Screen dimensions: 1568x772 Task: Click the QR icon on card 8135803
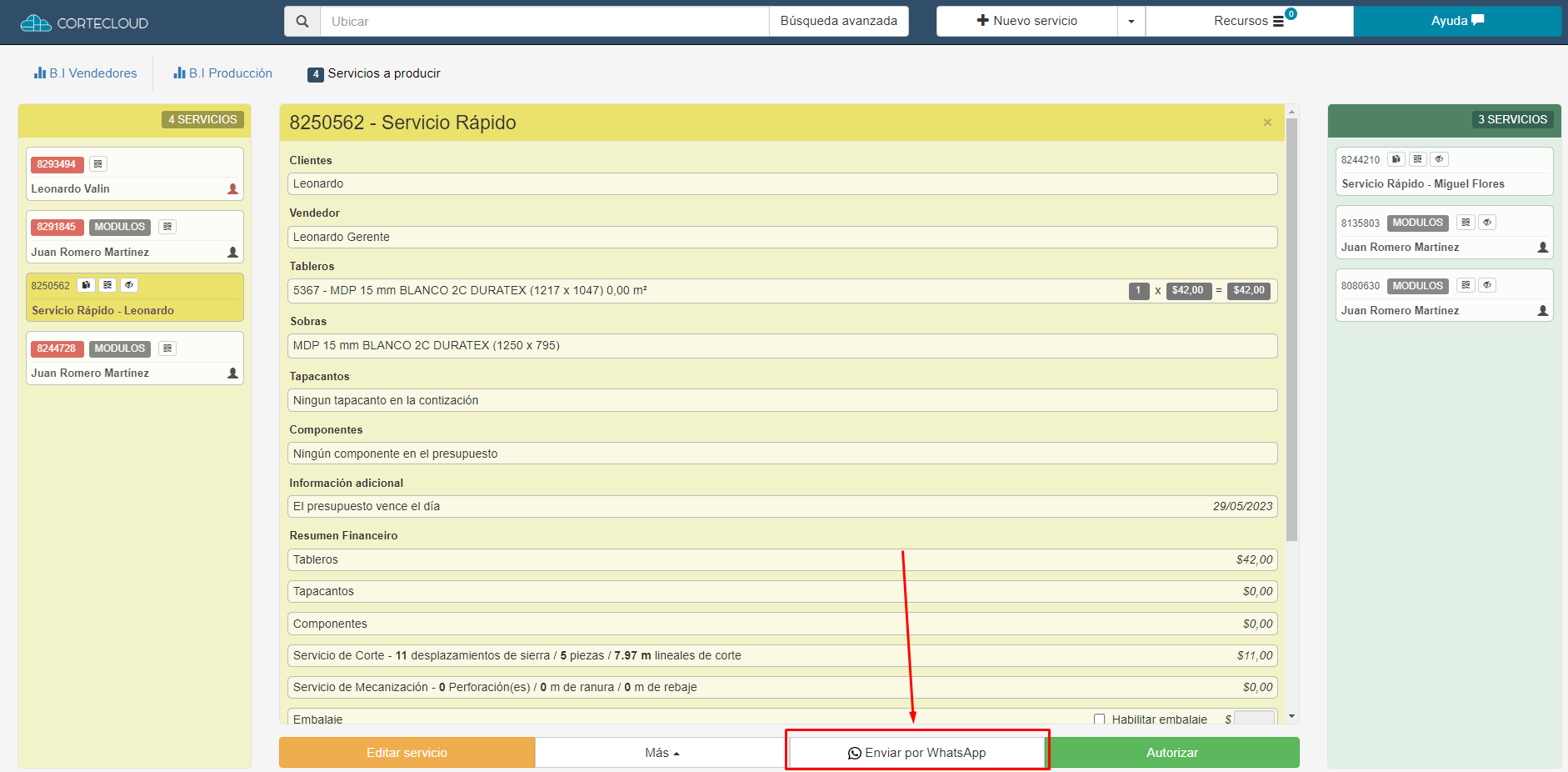click(x=1466, y=223)
